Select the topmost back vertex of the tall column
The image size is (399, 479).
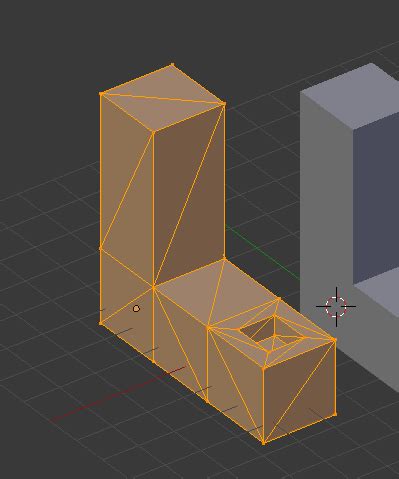point(172,64)
